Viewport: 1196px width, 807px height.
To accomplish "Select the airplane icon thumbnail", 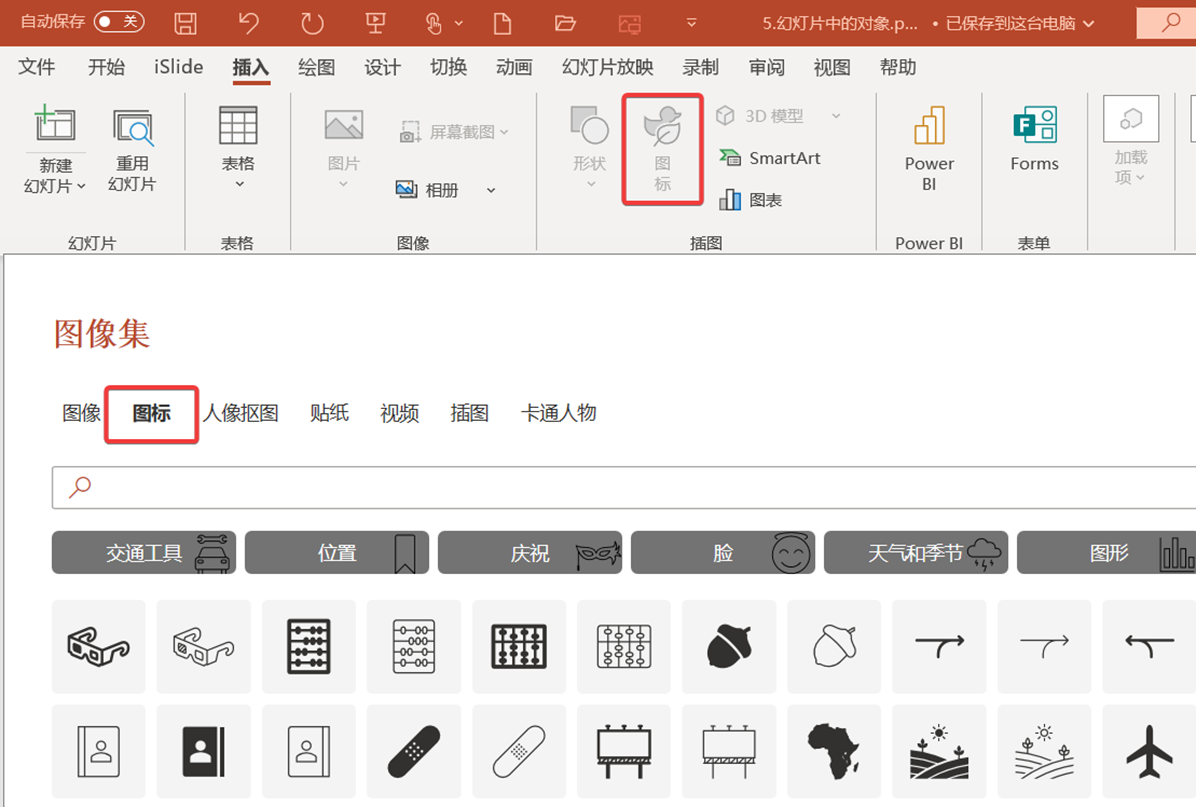I will [x=1149, y=751].
